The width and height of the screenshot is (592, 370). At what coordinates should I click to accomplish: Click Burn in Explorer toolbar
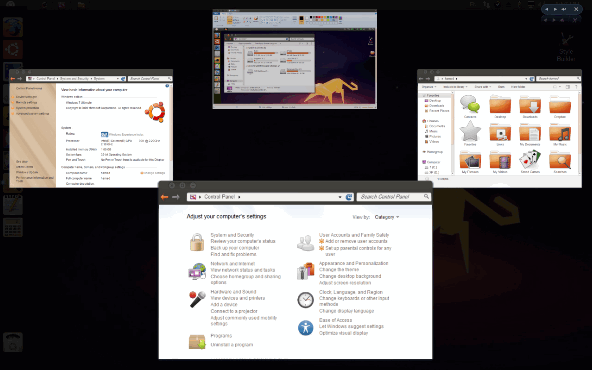tap(501, 87)
